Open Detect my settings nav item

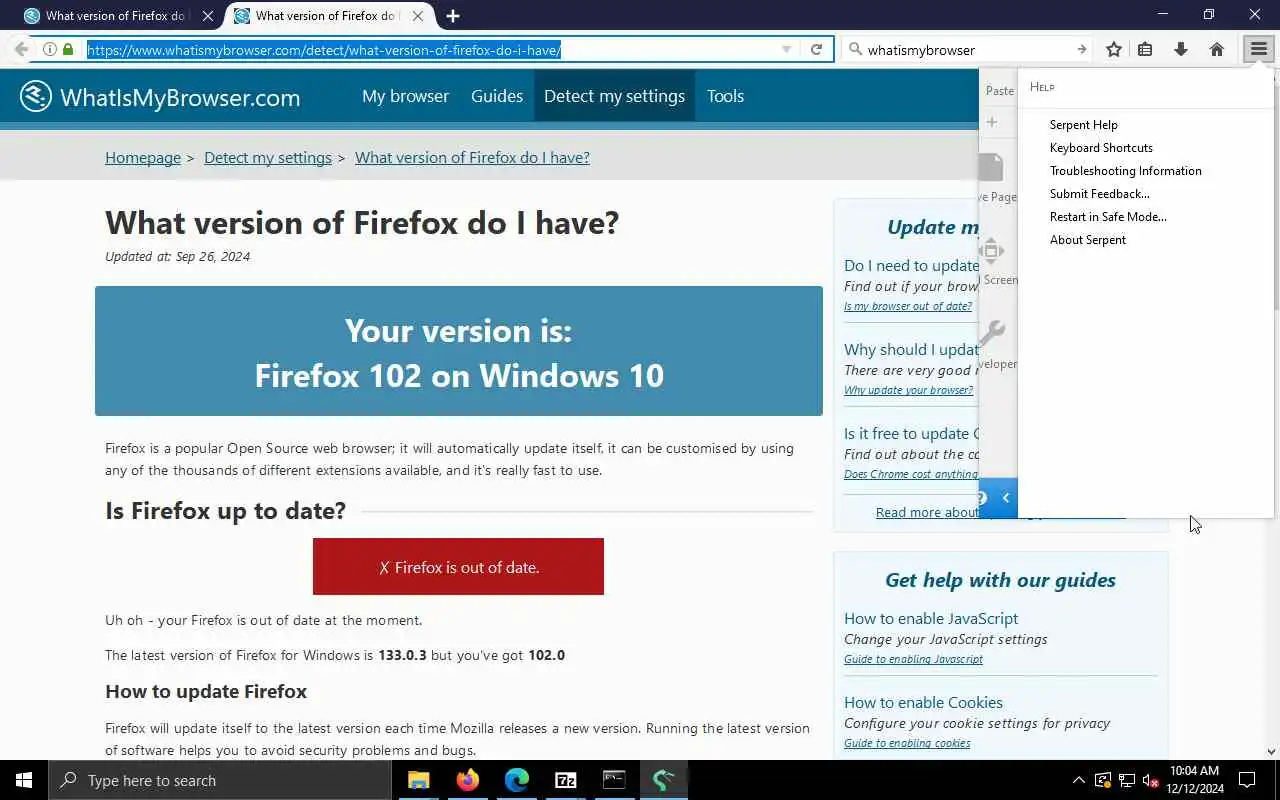[614, 96]
